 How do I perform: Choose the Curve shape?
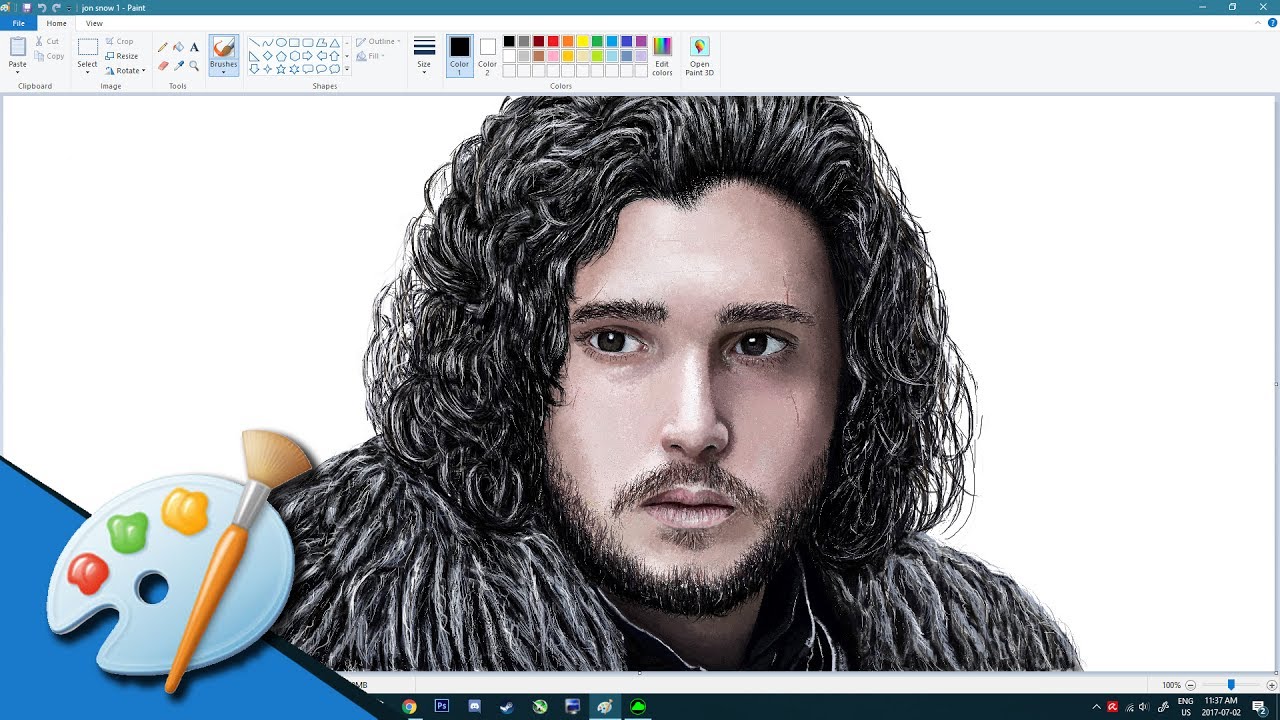[267, 43]
